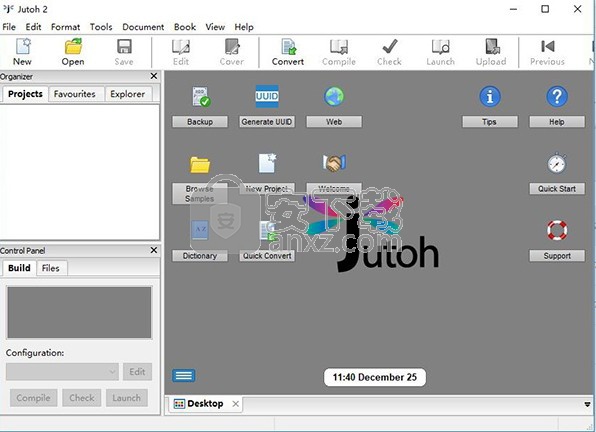The image size is (596, 432).
Task: Open the Document menu
Action: [x=143, y=27]
